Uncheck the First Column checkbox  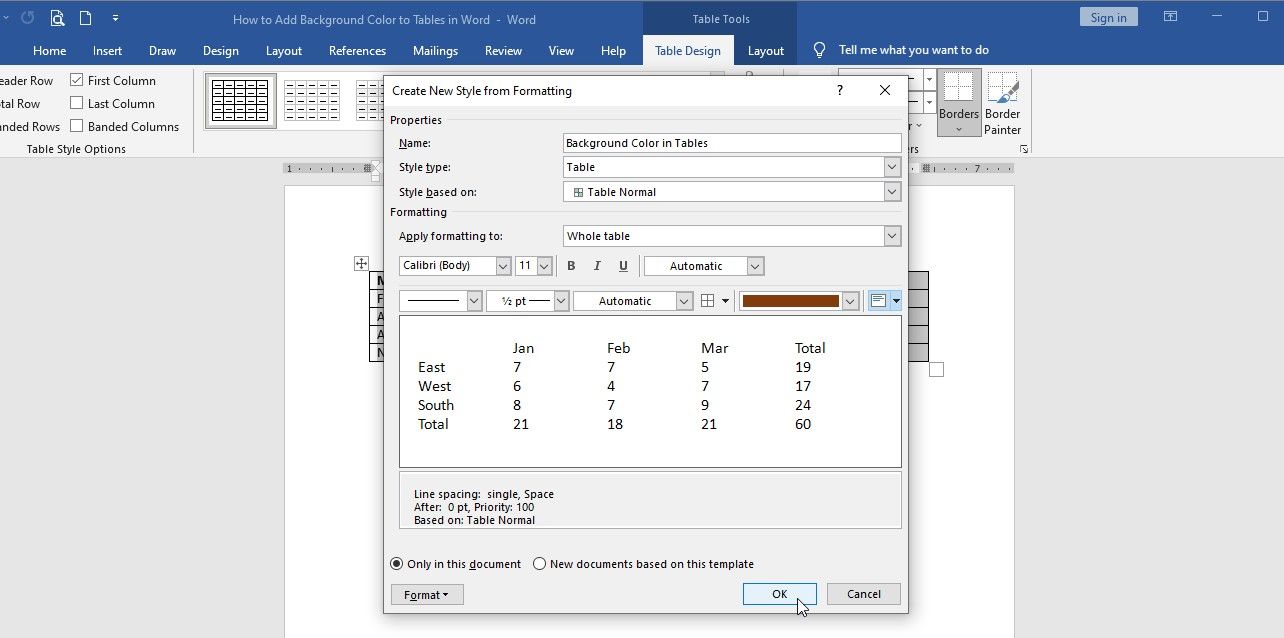(x=77, y=80)
